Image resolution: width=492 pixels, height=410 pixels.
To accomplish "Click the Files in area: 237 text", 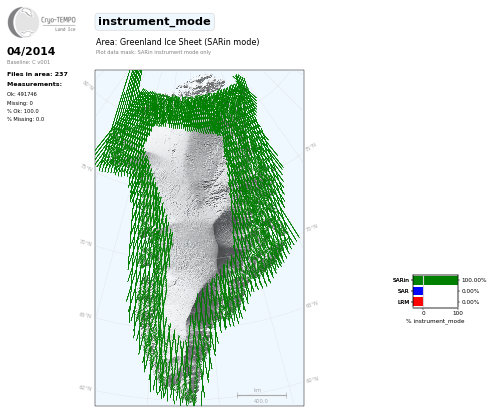I will pos(37,74).
